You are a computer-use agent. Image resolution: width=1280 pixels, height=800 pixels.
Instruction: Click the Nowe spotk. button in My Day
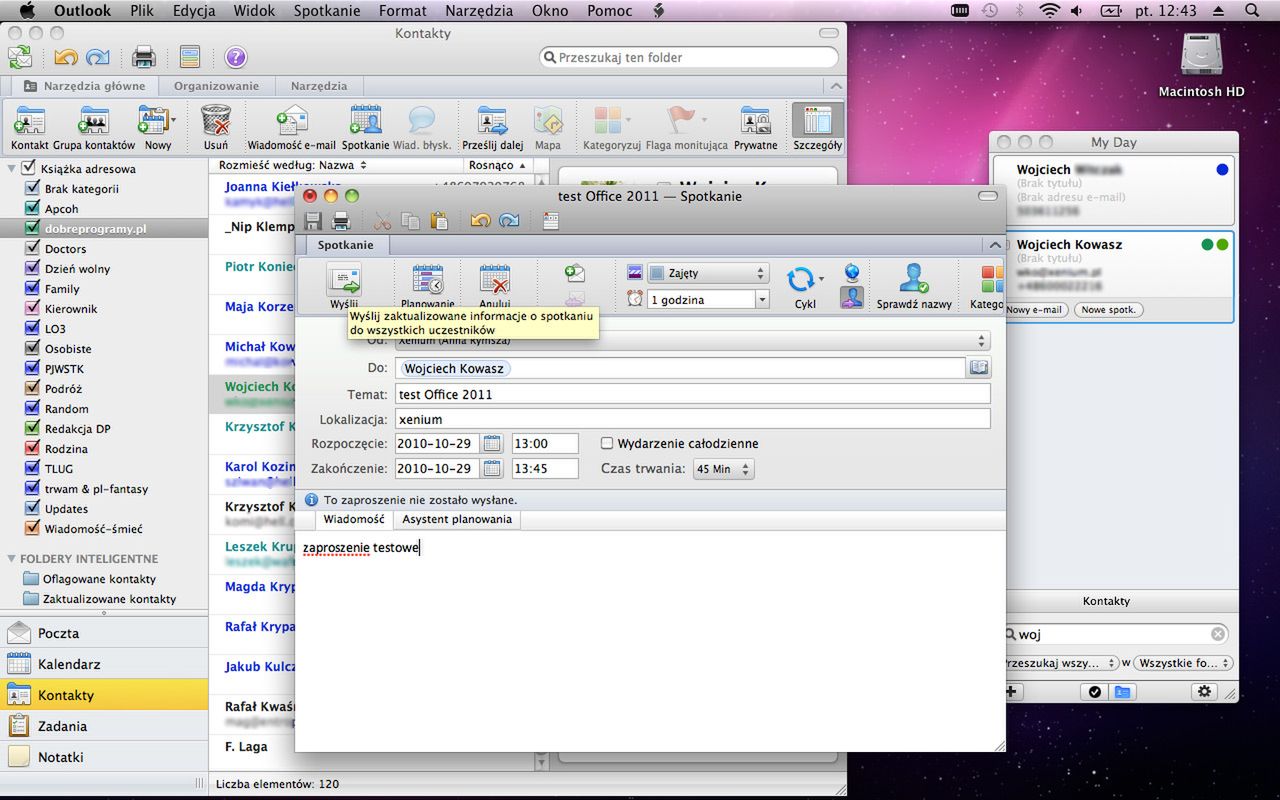1109,310
